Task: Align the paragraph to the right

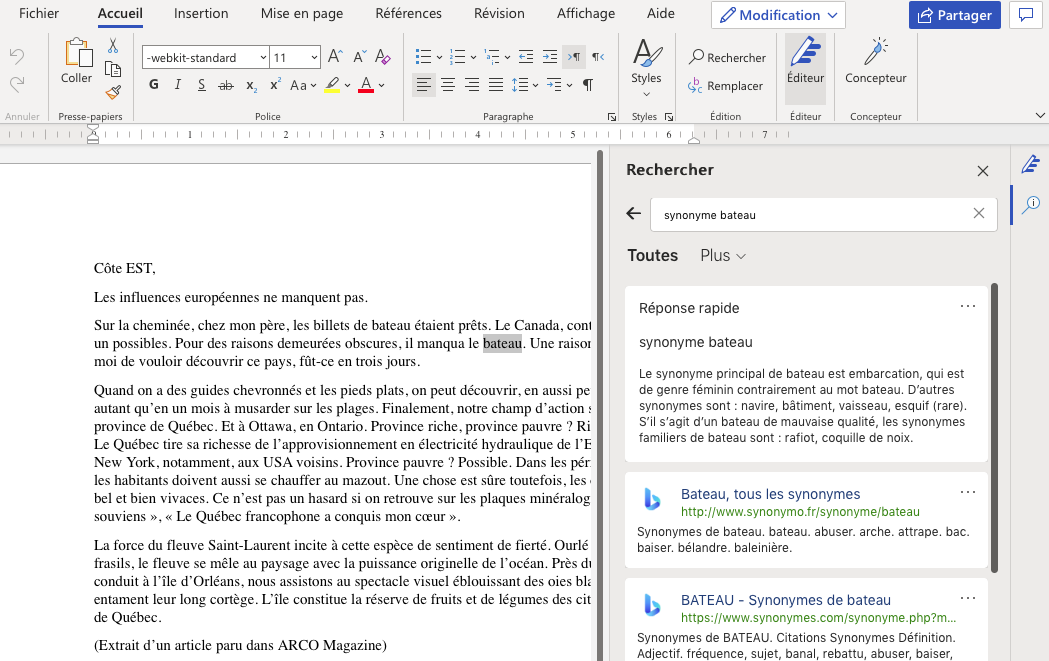Action: coord(472,85)
